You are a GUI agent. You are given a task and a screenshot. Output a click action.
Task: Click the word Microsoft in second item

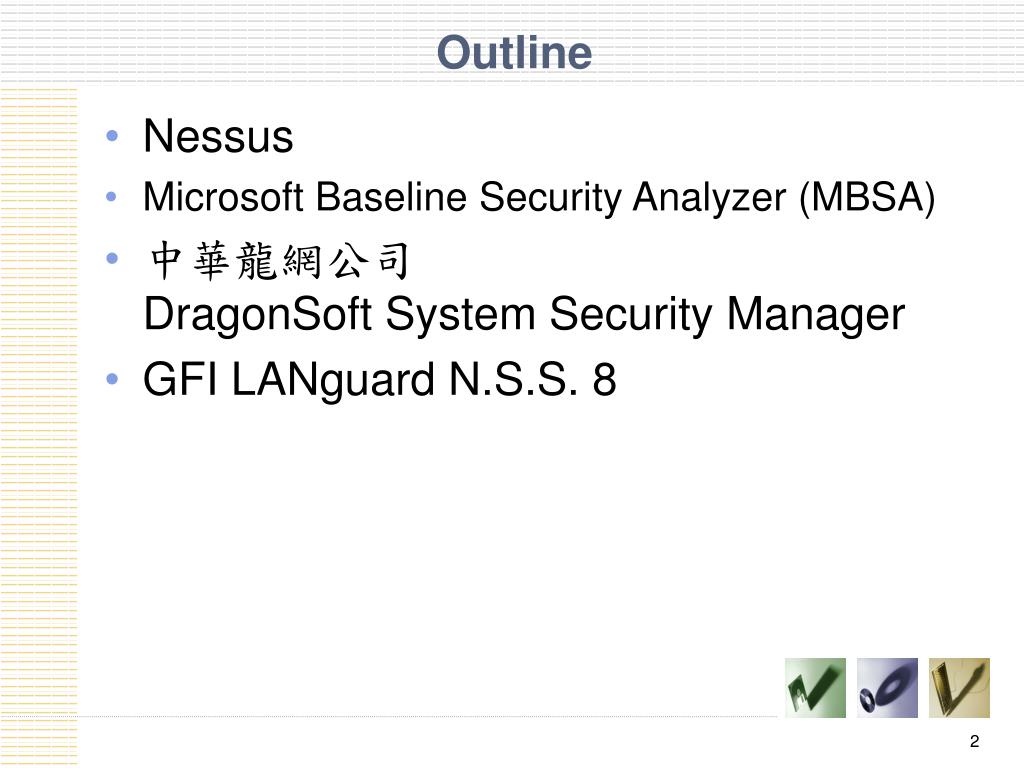point(223,197)
